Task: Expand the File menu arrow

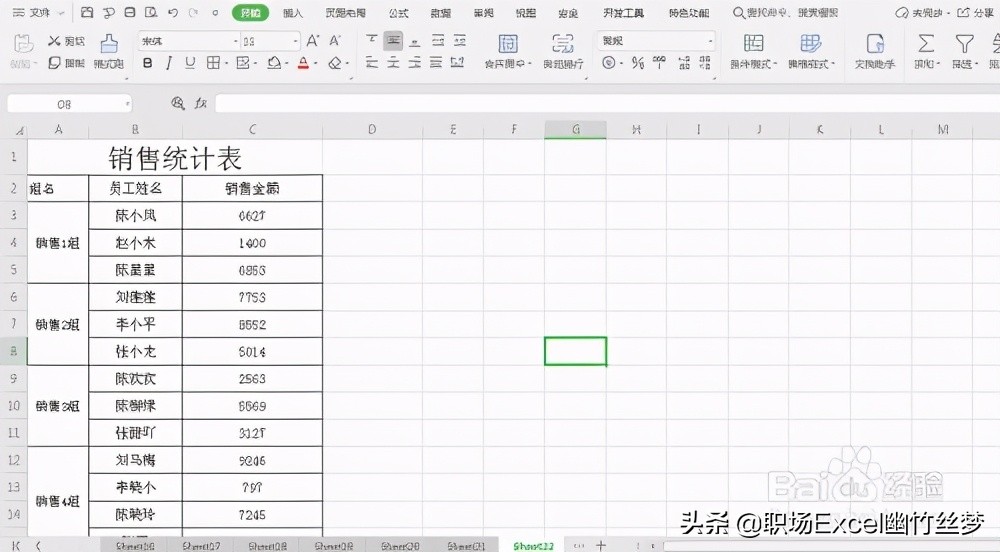Action: (x=61, y=13)
